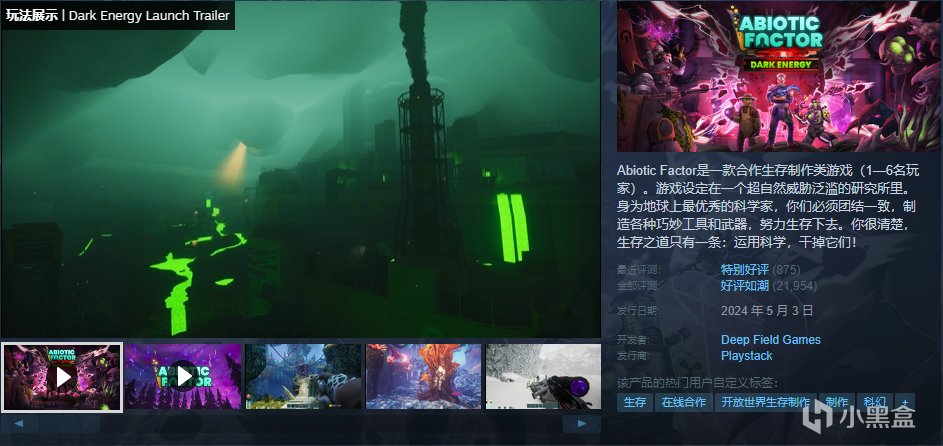Click the Abiotic Factor game description paragraph
The height and width of the screenshot is (446, 943).
768,207
